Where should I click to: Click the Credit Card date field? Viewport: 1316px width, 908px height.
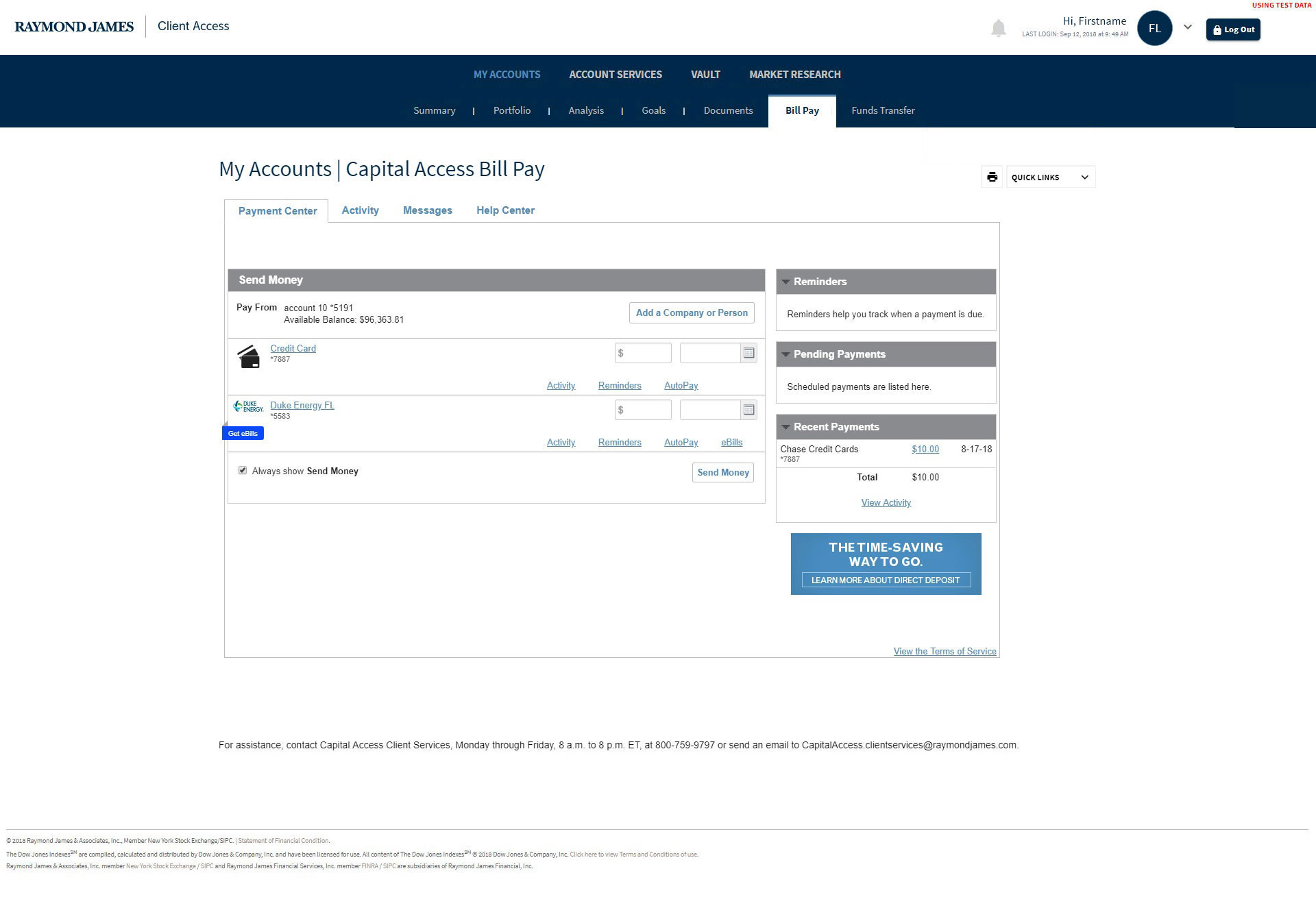[x=710, y=353]
